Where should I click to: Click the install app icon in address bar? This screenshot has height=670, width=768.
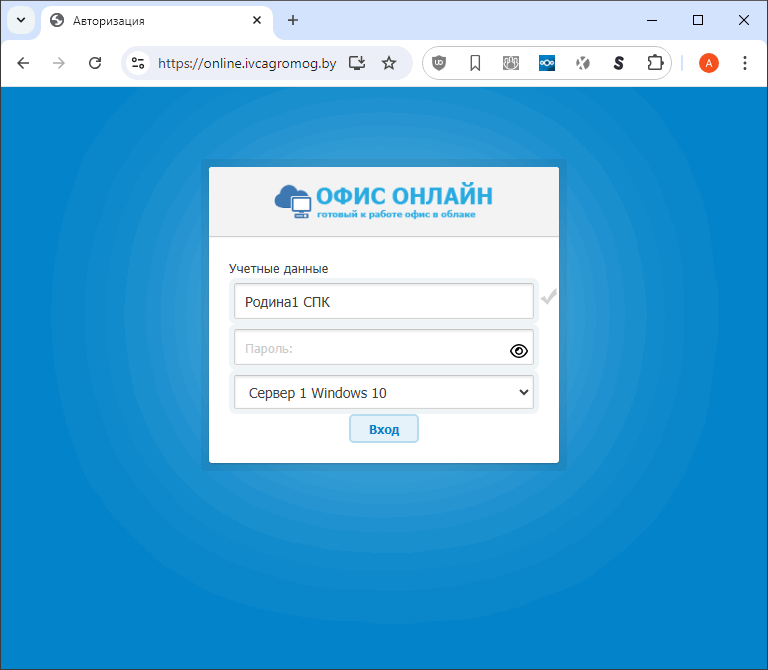(x=357, y=63)
